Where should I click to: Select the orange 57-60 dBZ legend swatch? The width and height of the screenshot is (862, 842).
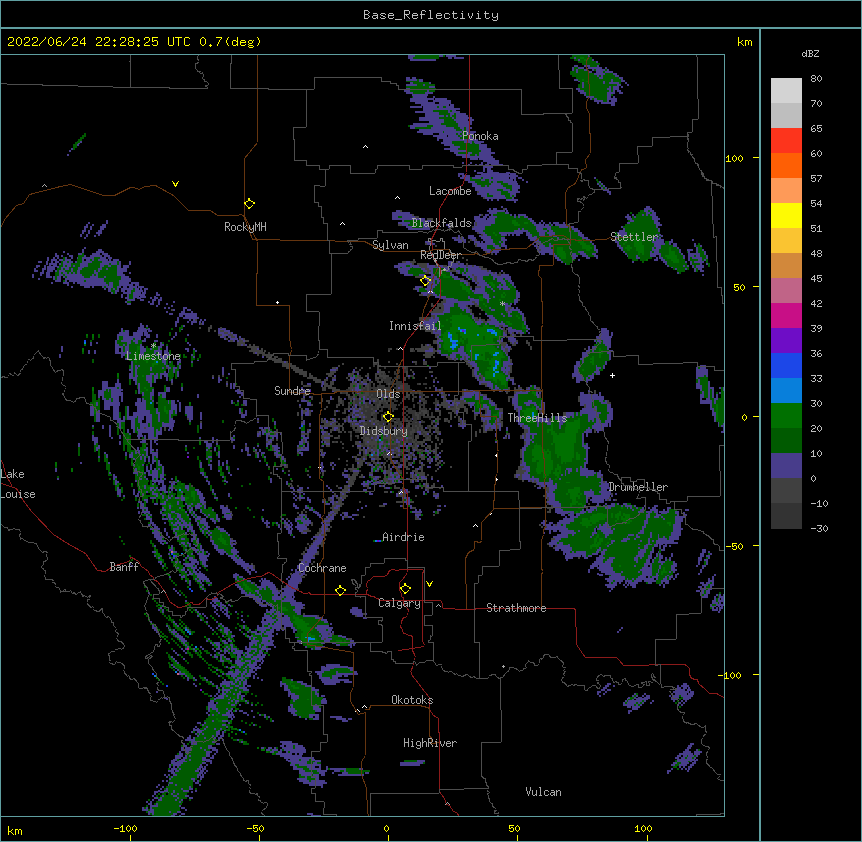tap(786, 165)
